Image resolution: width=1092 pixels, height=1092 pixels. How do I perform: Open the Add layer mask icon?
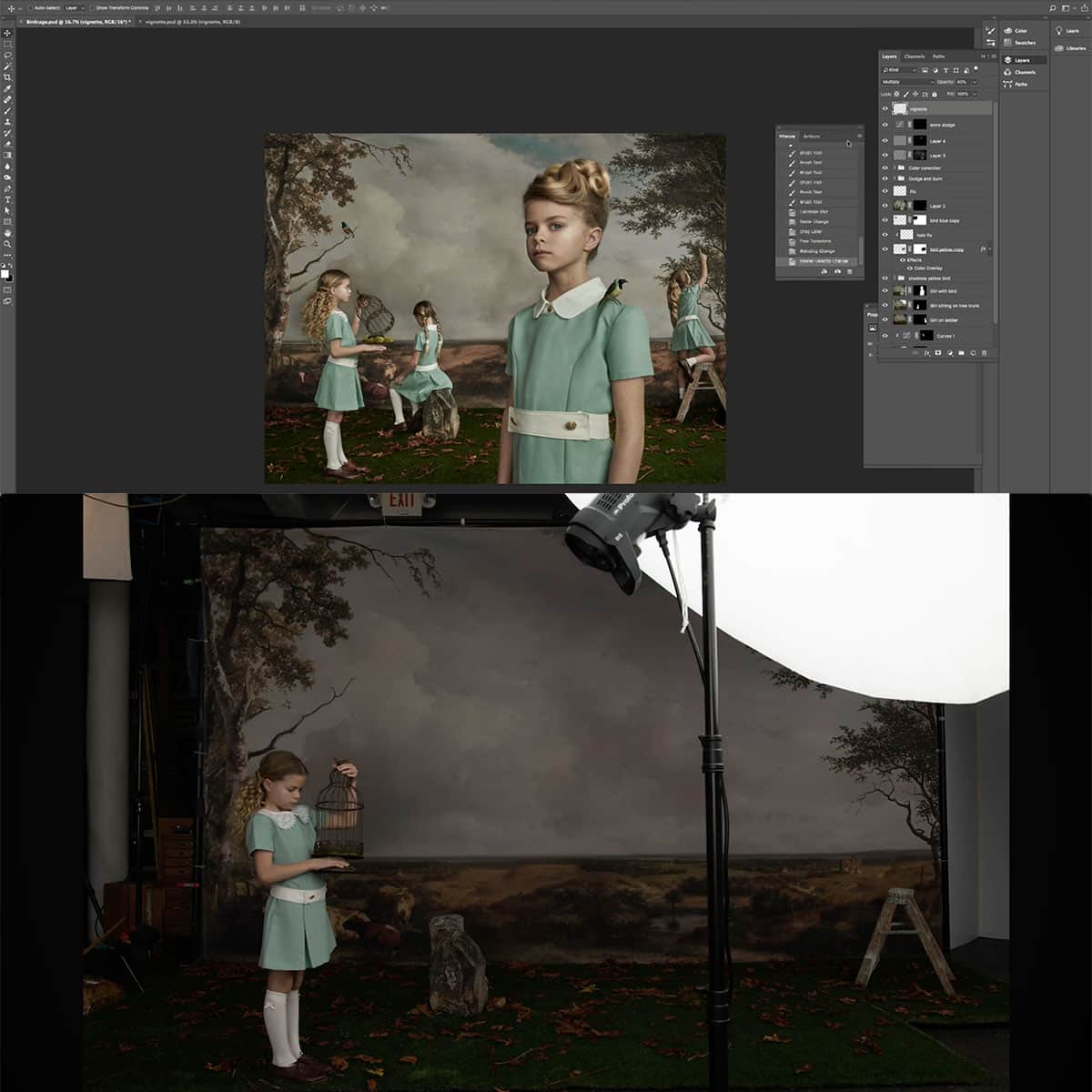(x=937, y=351)
